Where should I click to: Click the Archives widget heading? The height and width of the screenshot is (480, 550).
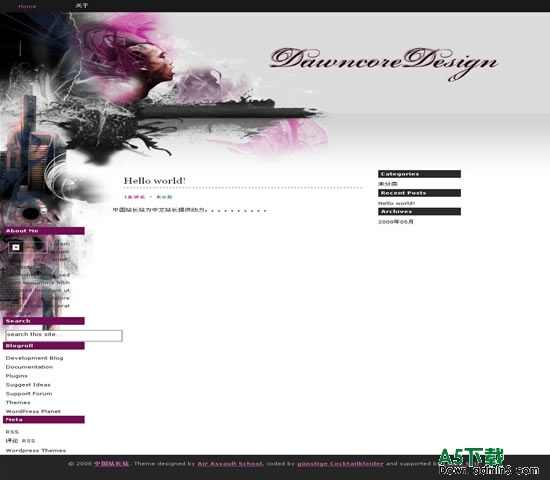[x=420, y=212]
